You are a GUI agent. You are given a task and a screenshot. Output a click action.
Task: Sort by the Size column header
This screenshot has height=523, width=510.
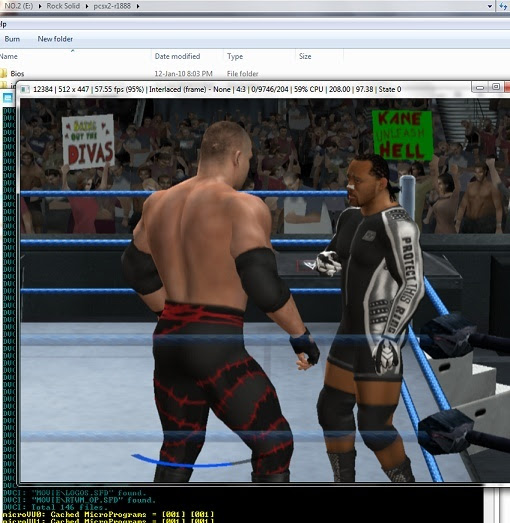click(x=305, y=56)
